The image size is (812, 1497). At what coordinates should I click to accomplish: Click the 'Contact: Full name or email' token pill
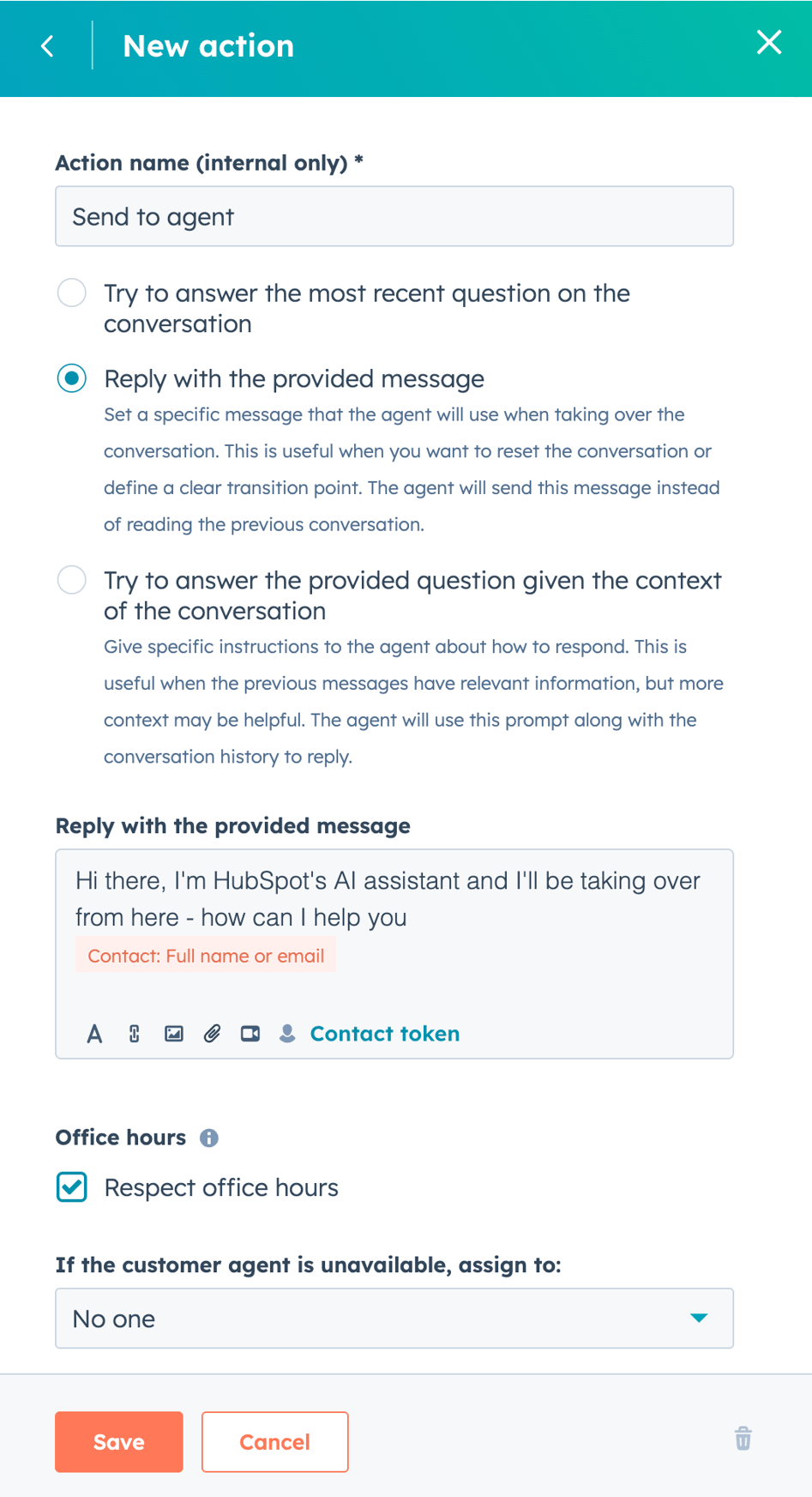tap(206, 955)
